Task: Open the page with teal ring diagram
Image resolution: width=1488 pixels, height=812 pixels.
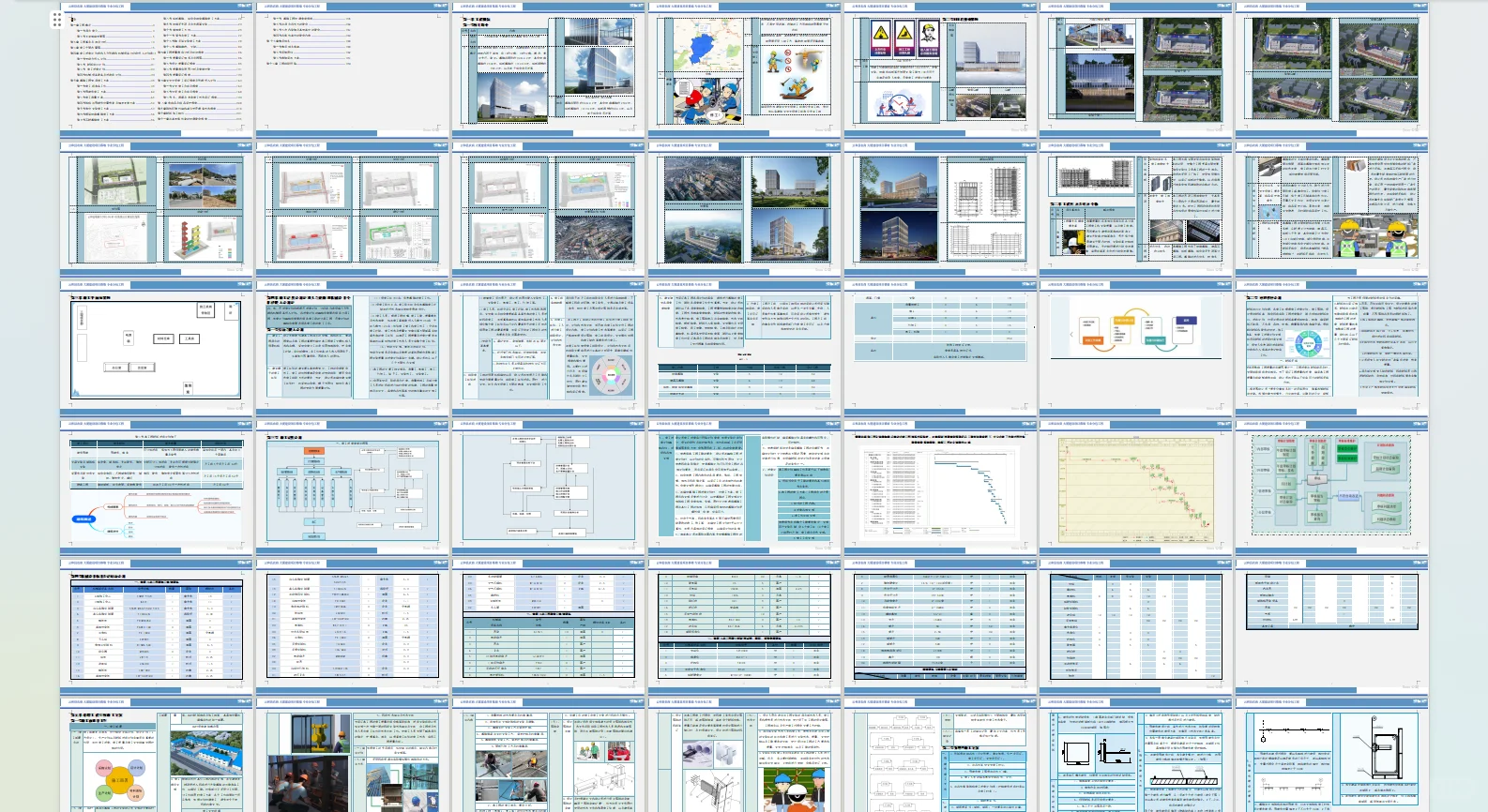Action: [1331, 347]
